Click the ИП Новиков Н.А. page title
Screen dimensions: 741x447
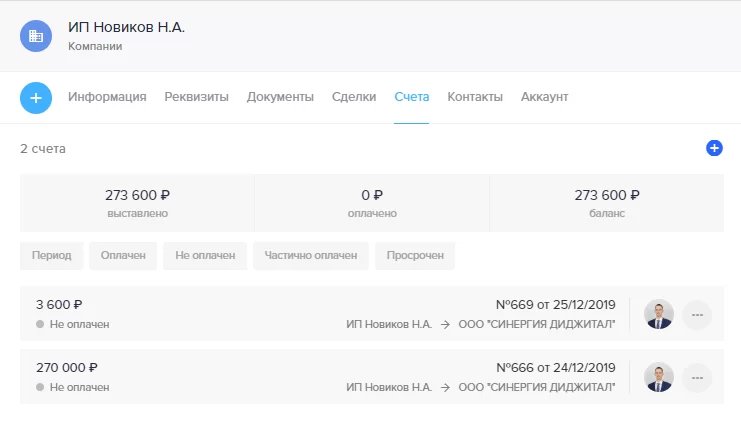pyautogui.click(x=126, y=27)
